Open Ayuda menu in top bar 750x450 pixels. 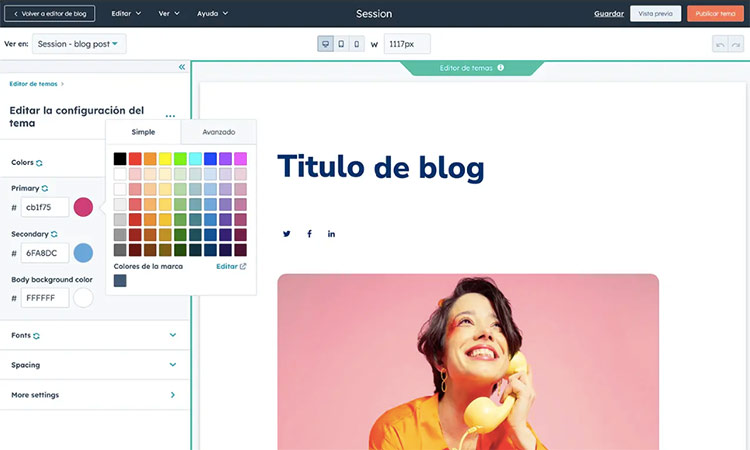pyautogui.click(x=212, y=13)
